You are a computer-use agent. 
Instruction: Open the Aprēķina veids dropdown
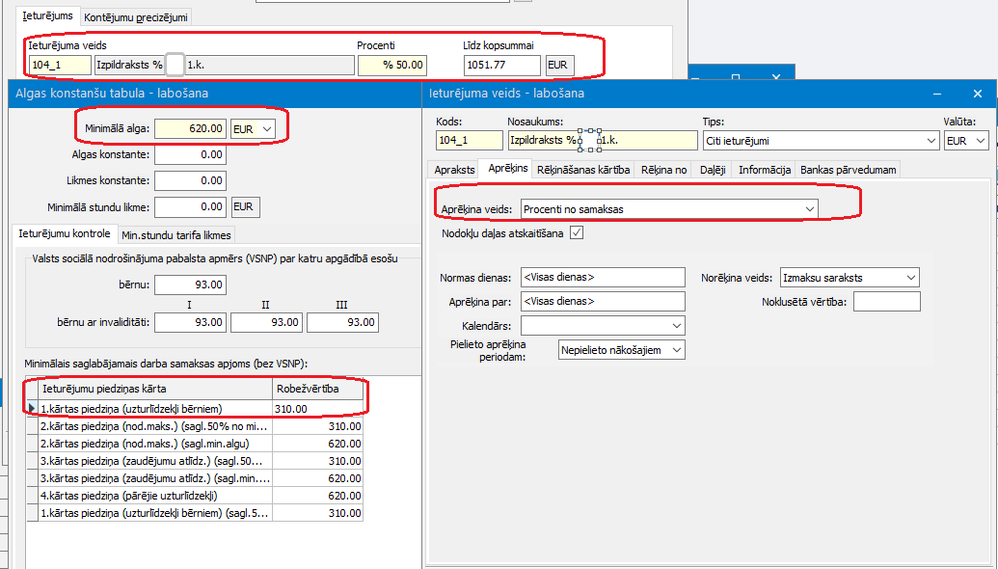pos(808,208)
